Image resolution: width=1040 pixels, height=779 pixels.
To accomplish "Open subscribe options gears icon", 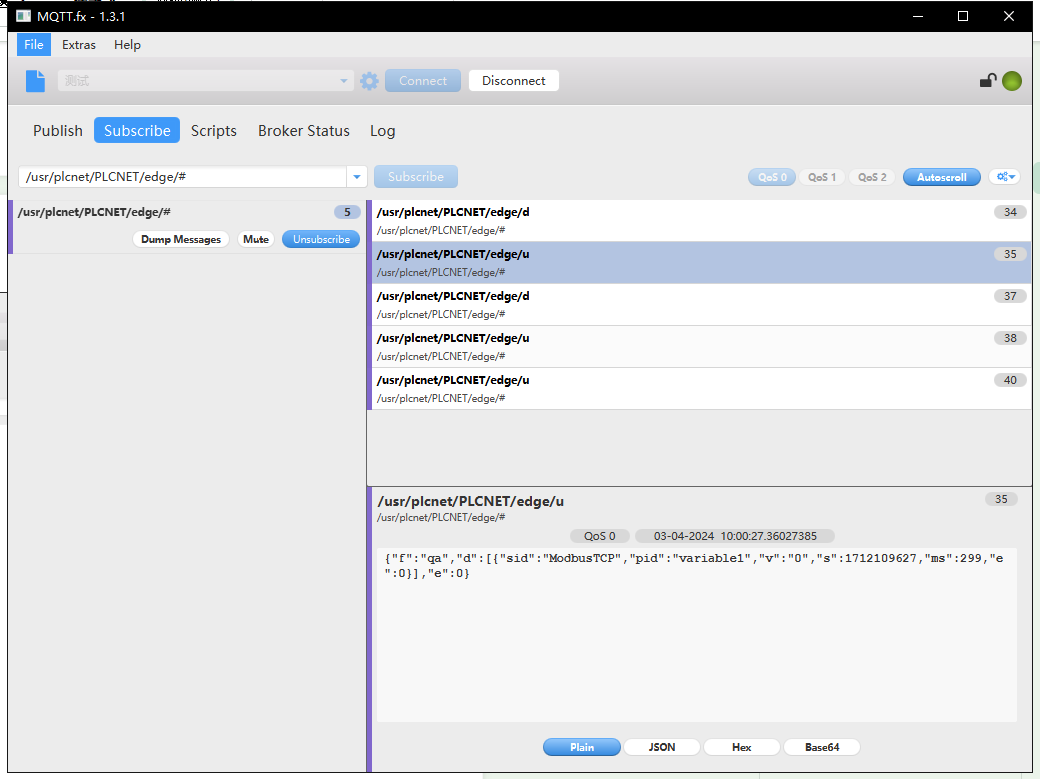I will 1004,177.
